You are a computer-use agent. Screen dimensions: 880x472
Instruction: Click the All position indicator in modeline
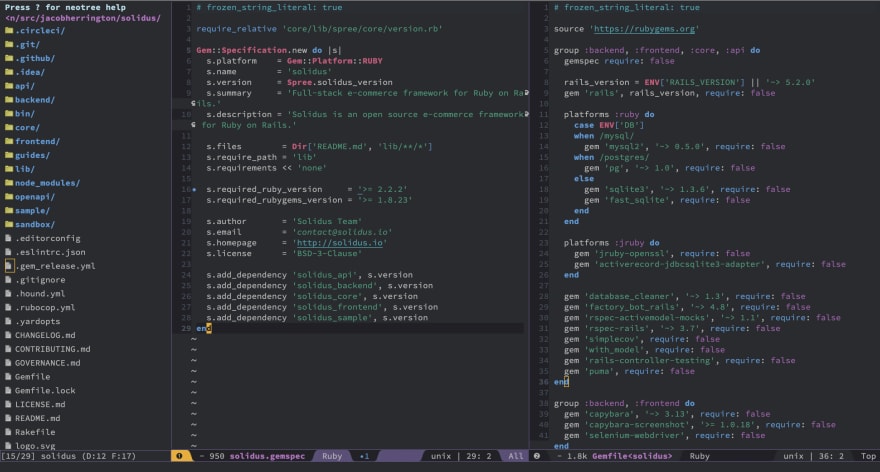[515, 456]
